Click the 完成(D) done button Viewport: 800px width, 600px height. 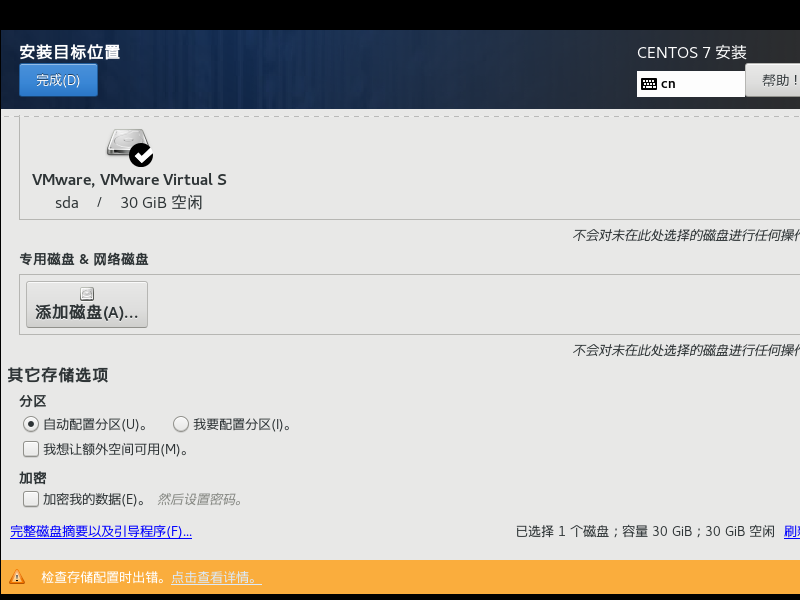58,80
